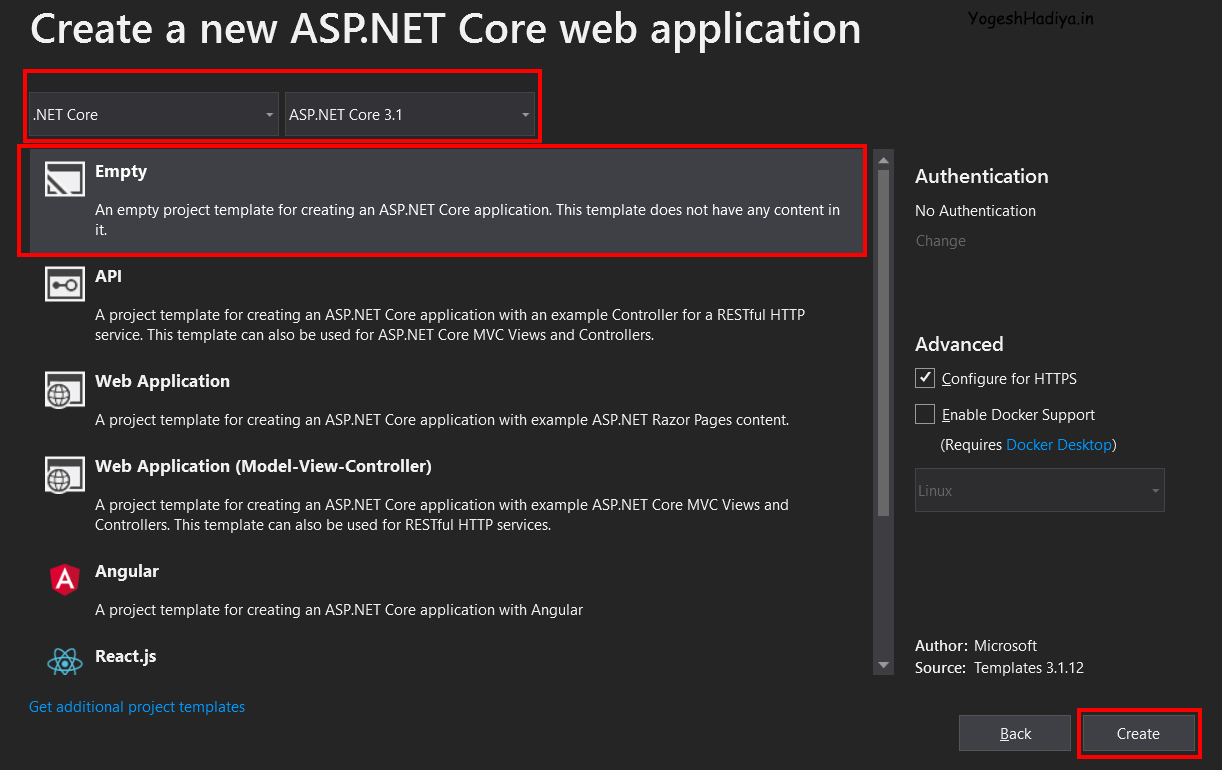Click the Web Application globe icon
The width and height of the screenshot is (1222, 770).
click(65, 390)
